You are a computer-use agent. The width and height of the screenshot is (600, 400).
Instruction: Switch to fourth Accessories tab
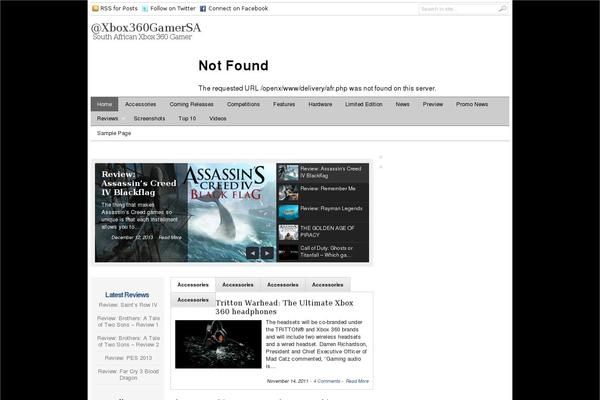pos(327,285)
